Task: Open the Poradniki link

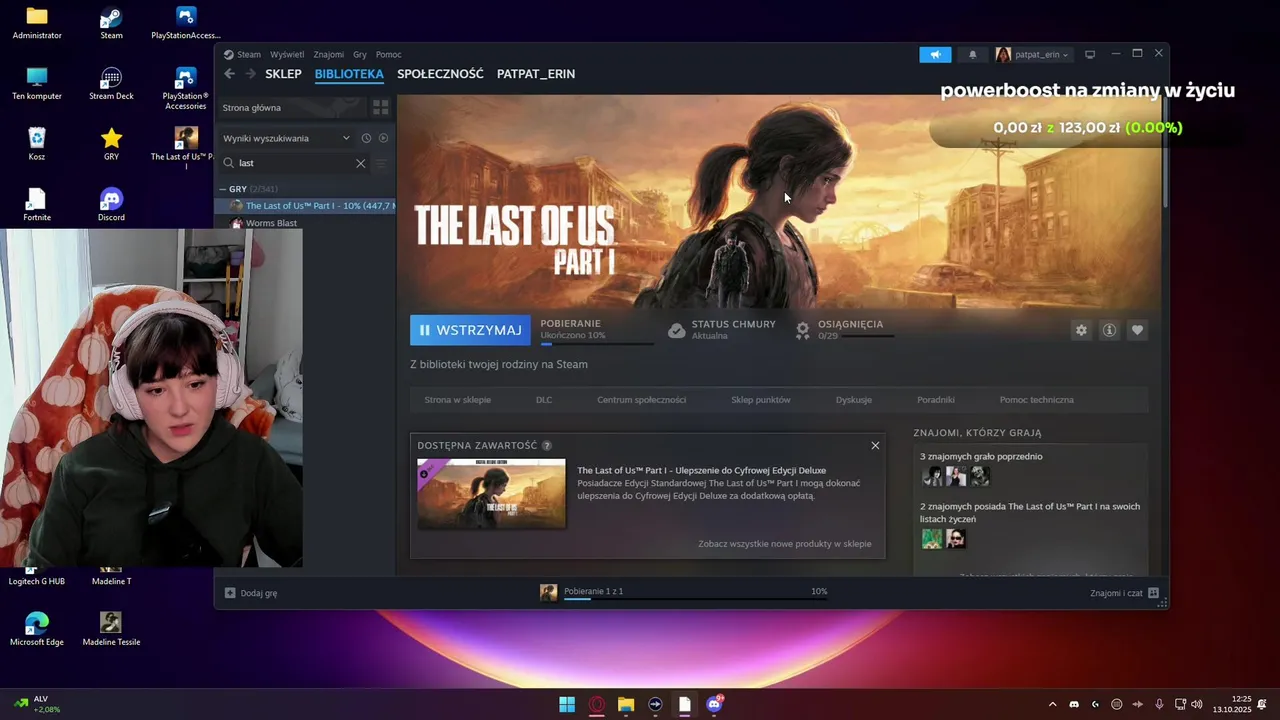Action: point(936,400)
